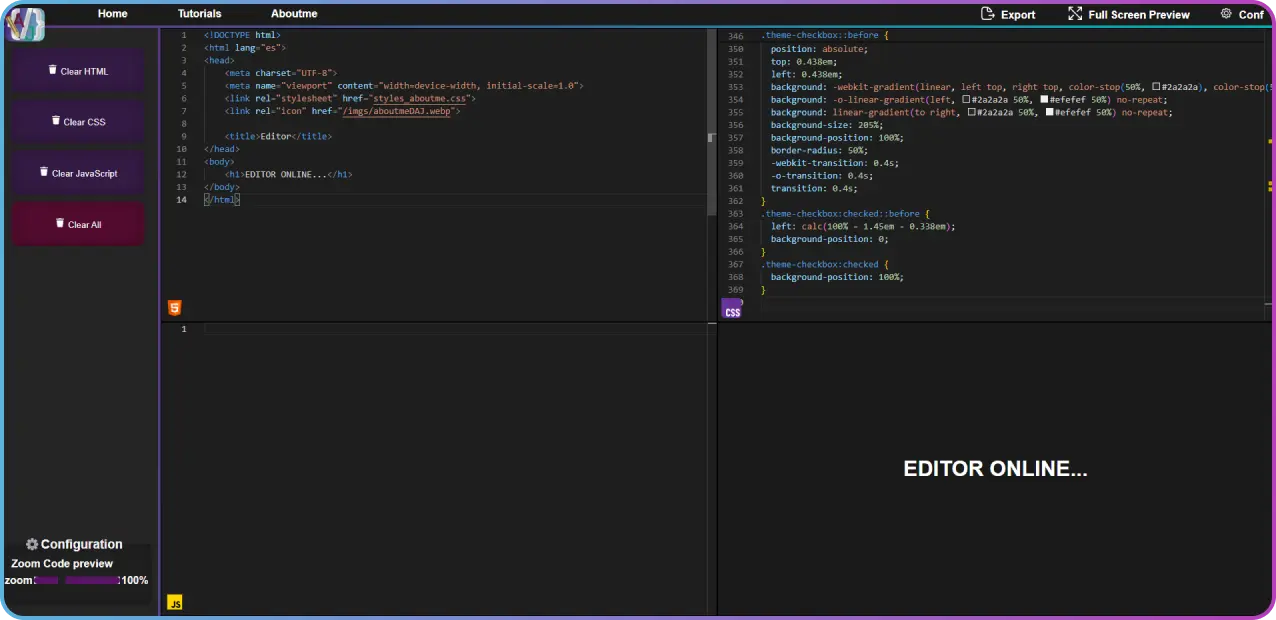
Task: Click the meta charset="UTF-8" line
Action: click(x=281, y=73)
